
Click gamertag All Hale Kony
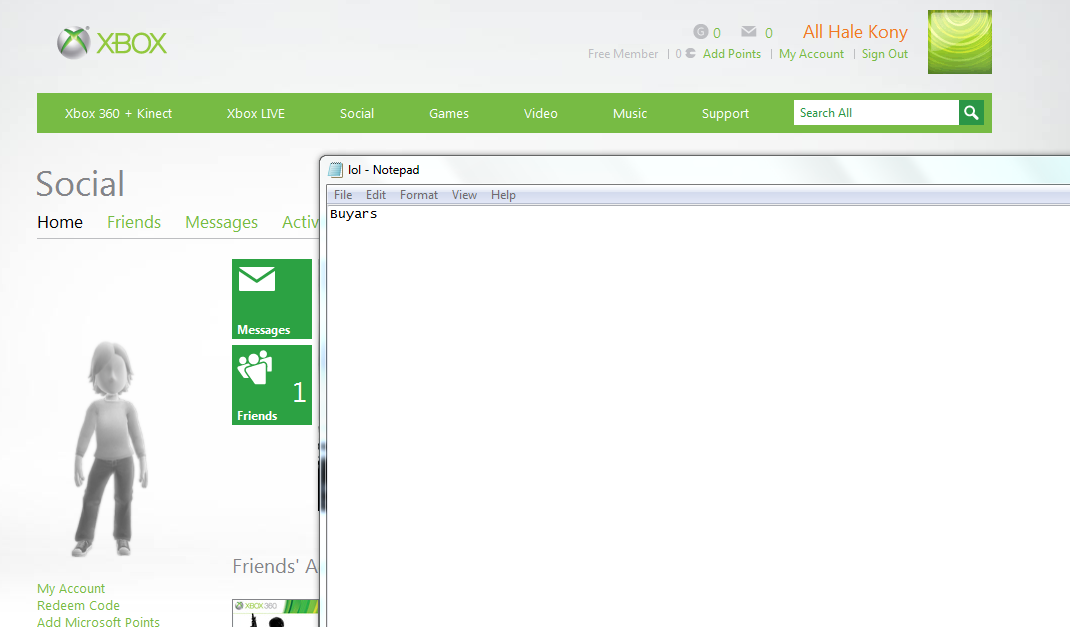855,32
